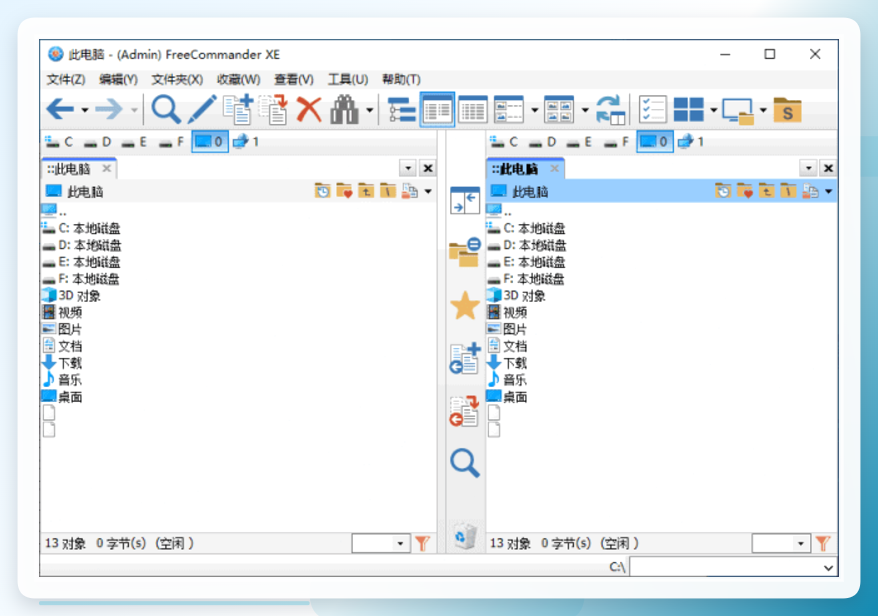Go forward with the right arrow
The width and height of the screenshot is (878, 616).
click(x=109, y=109)
